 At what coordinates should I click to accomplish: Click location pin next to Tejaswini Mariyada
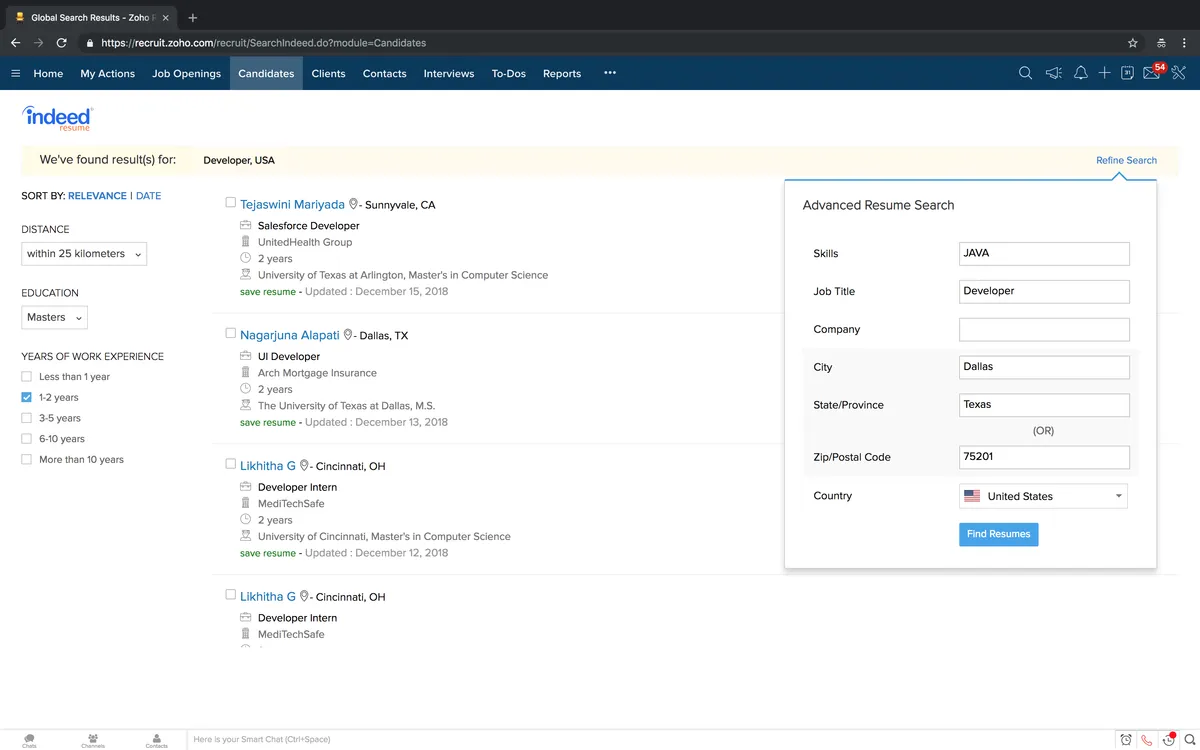pos(354,204)
